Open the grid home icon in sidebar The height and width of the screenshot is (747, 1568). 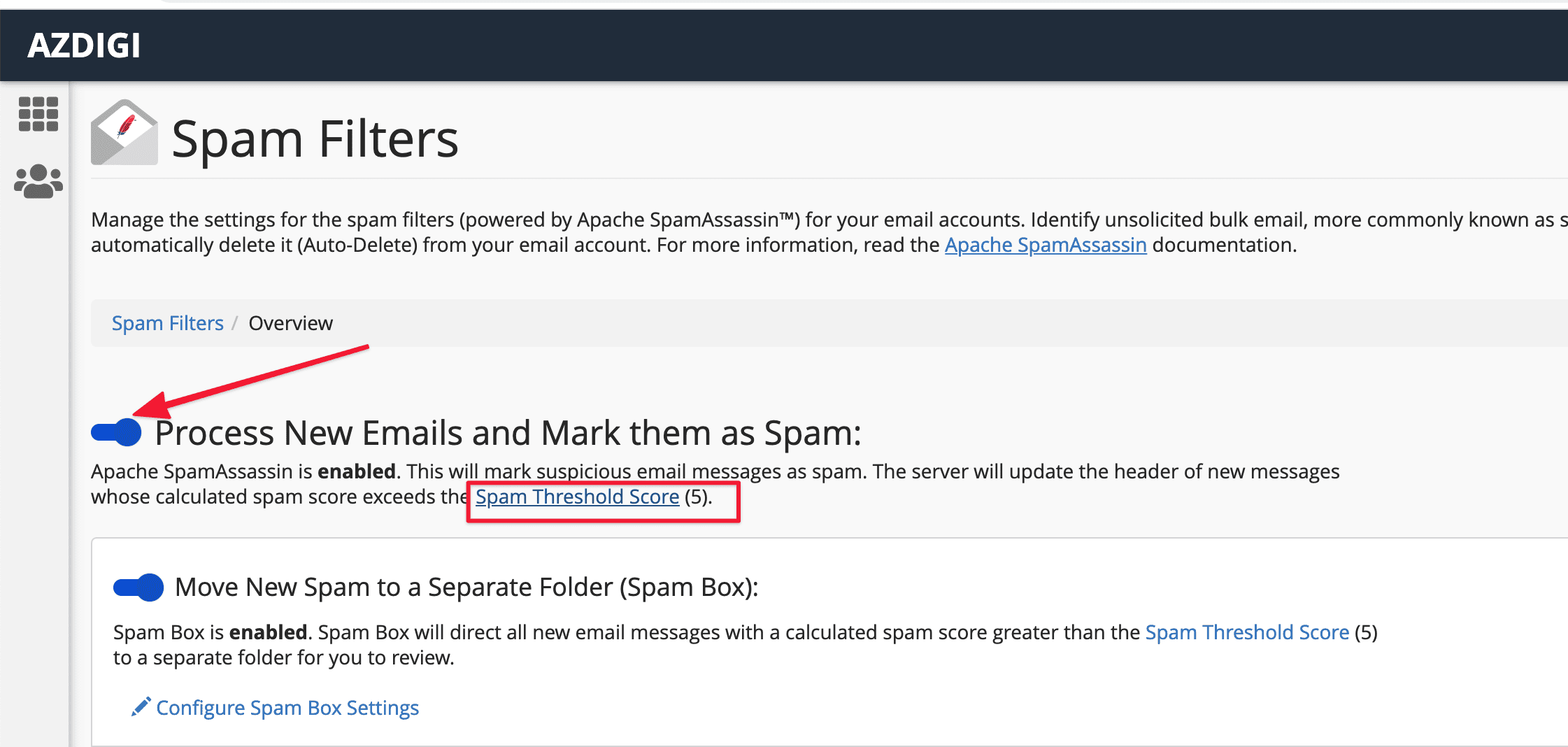38,114
